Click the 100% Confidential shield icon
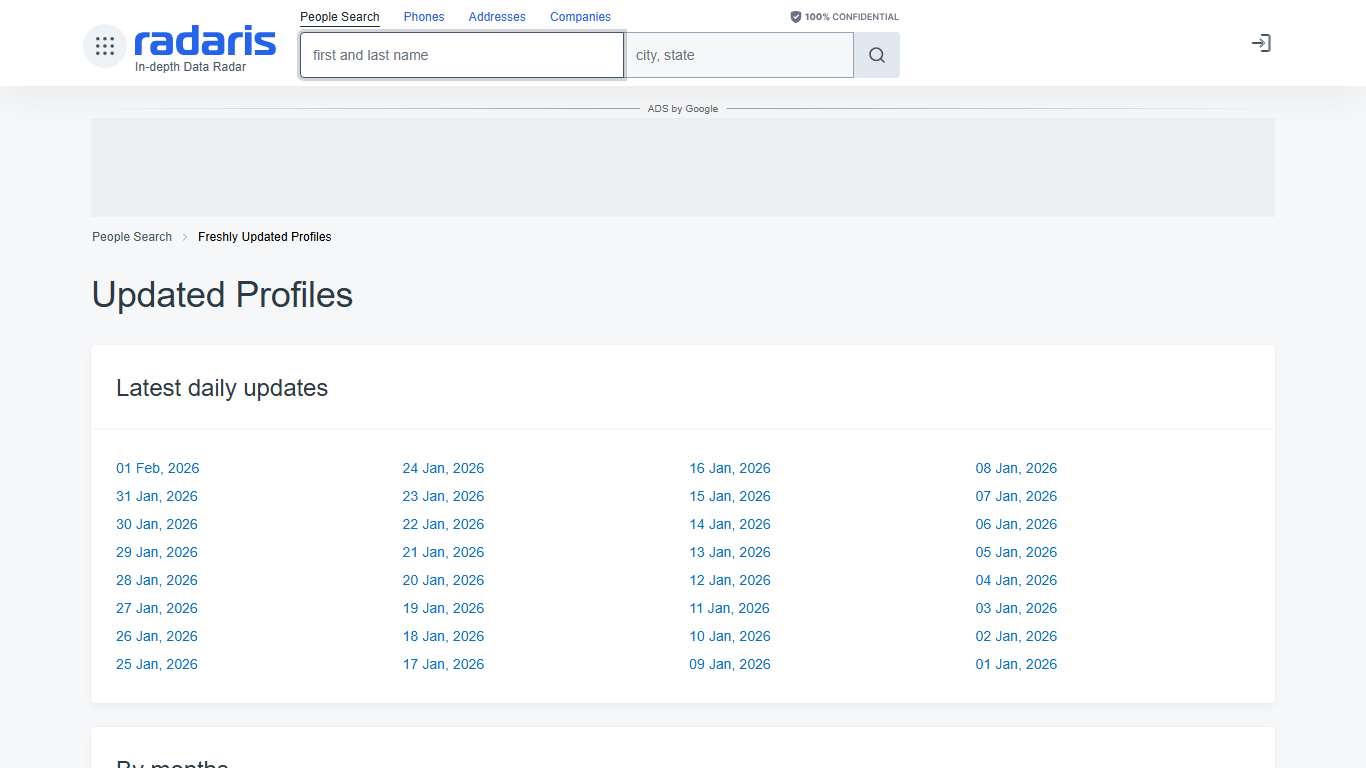The height and width of the screenshot is (768, 1366). (795, 16)
